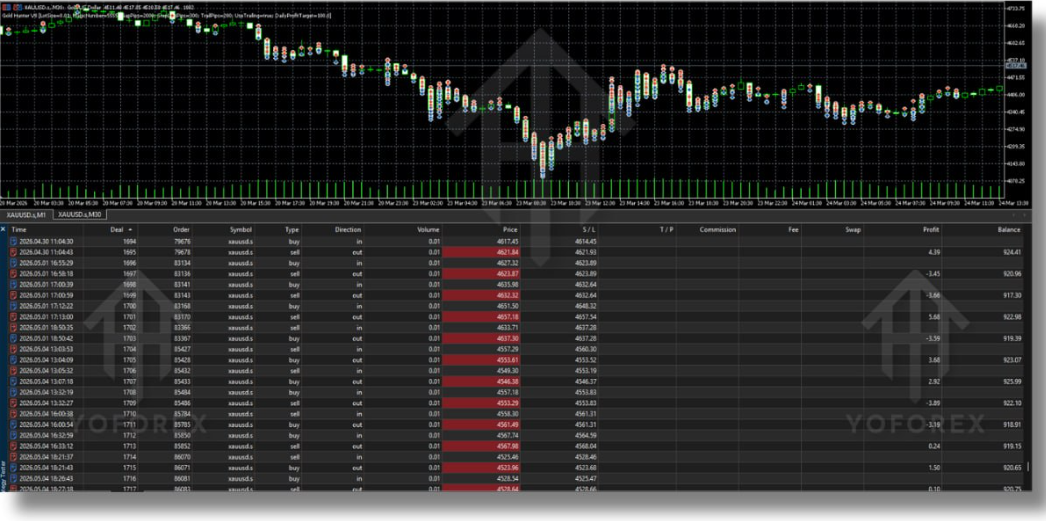Click the sell icon of deal 1702
This screenshot has height=521, width=1046.
point(13,328)
